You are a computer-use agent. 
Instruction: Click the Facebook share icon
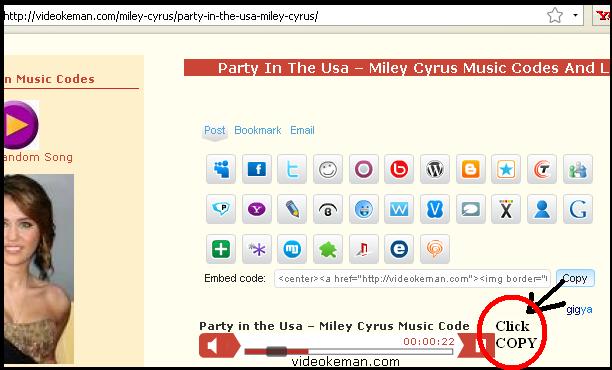point(256,169)
